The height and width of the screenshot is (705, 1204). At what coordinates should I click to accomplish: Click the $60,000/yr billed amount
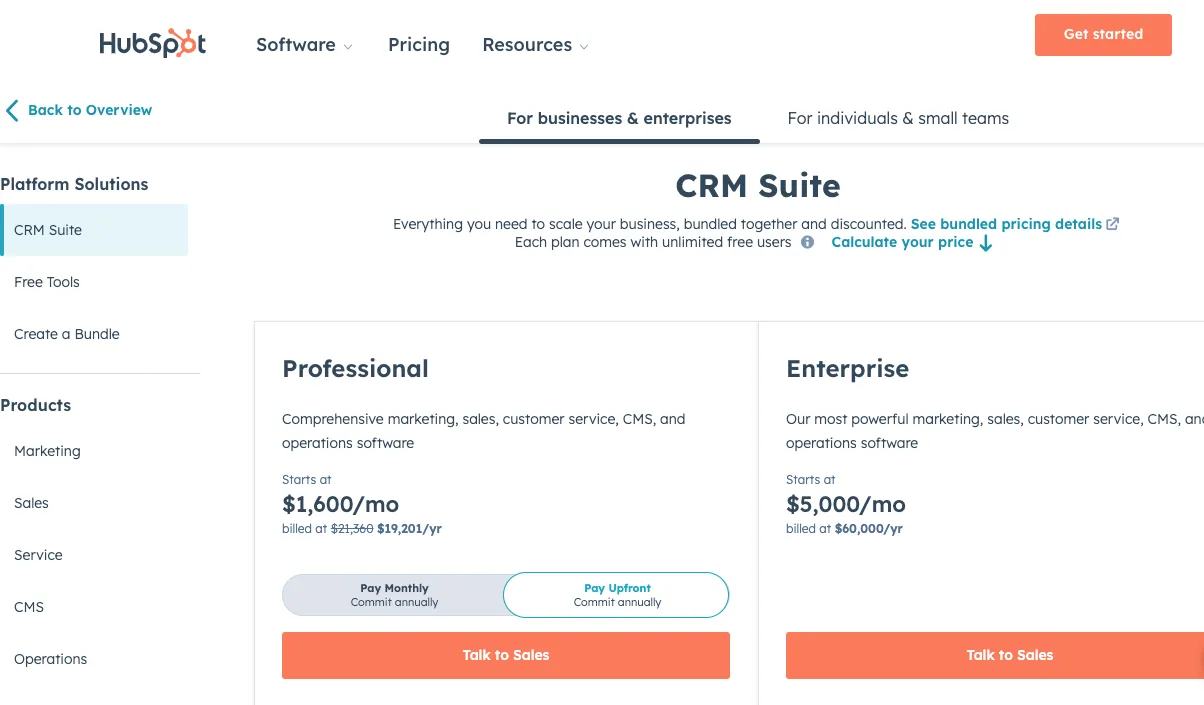click(x=869, y=529)
